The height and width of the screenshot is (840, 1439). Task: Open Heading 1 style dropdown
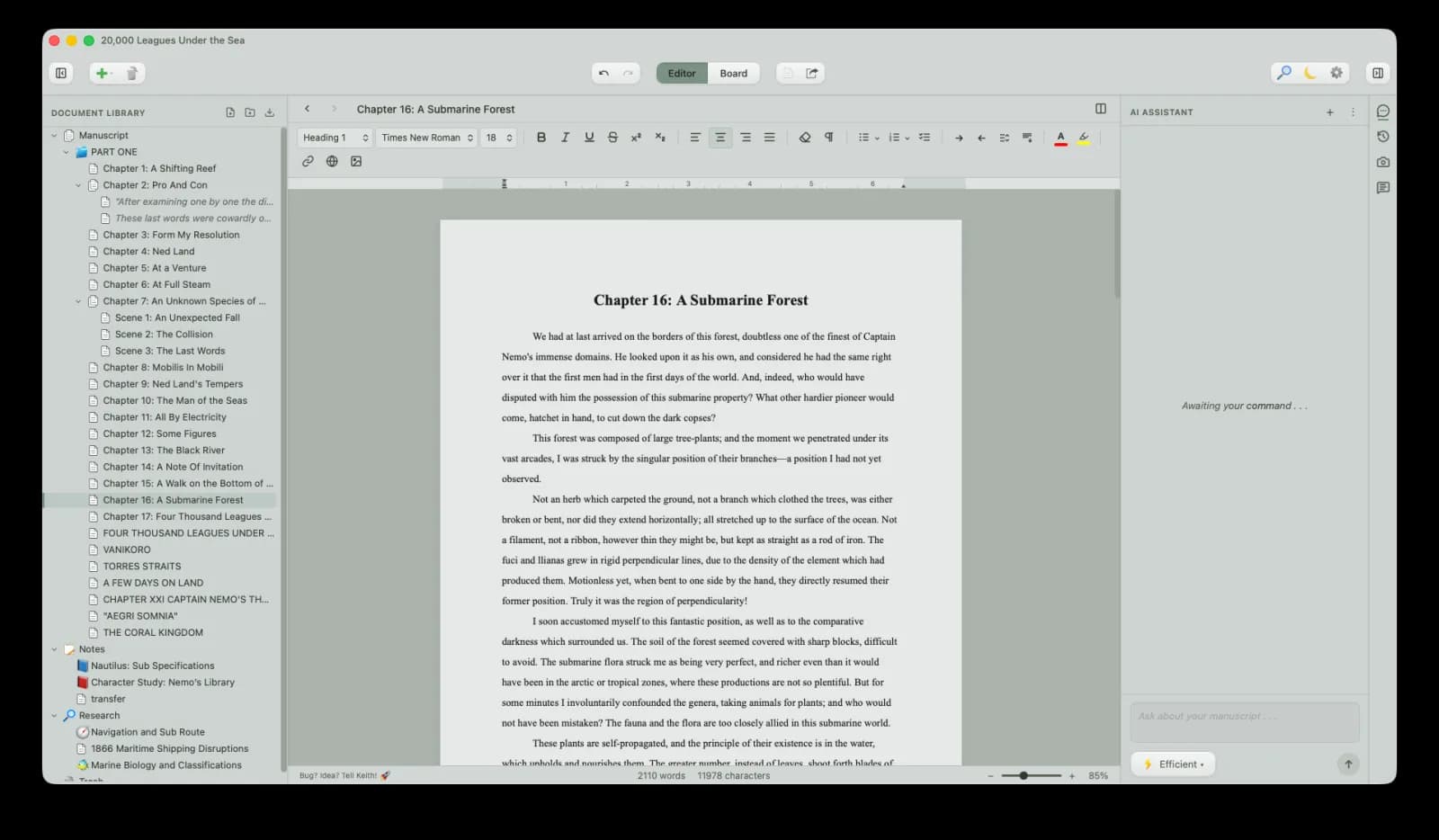[335, 138]
